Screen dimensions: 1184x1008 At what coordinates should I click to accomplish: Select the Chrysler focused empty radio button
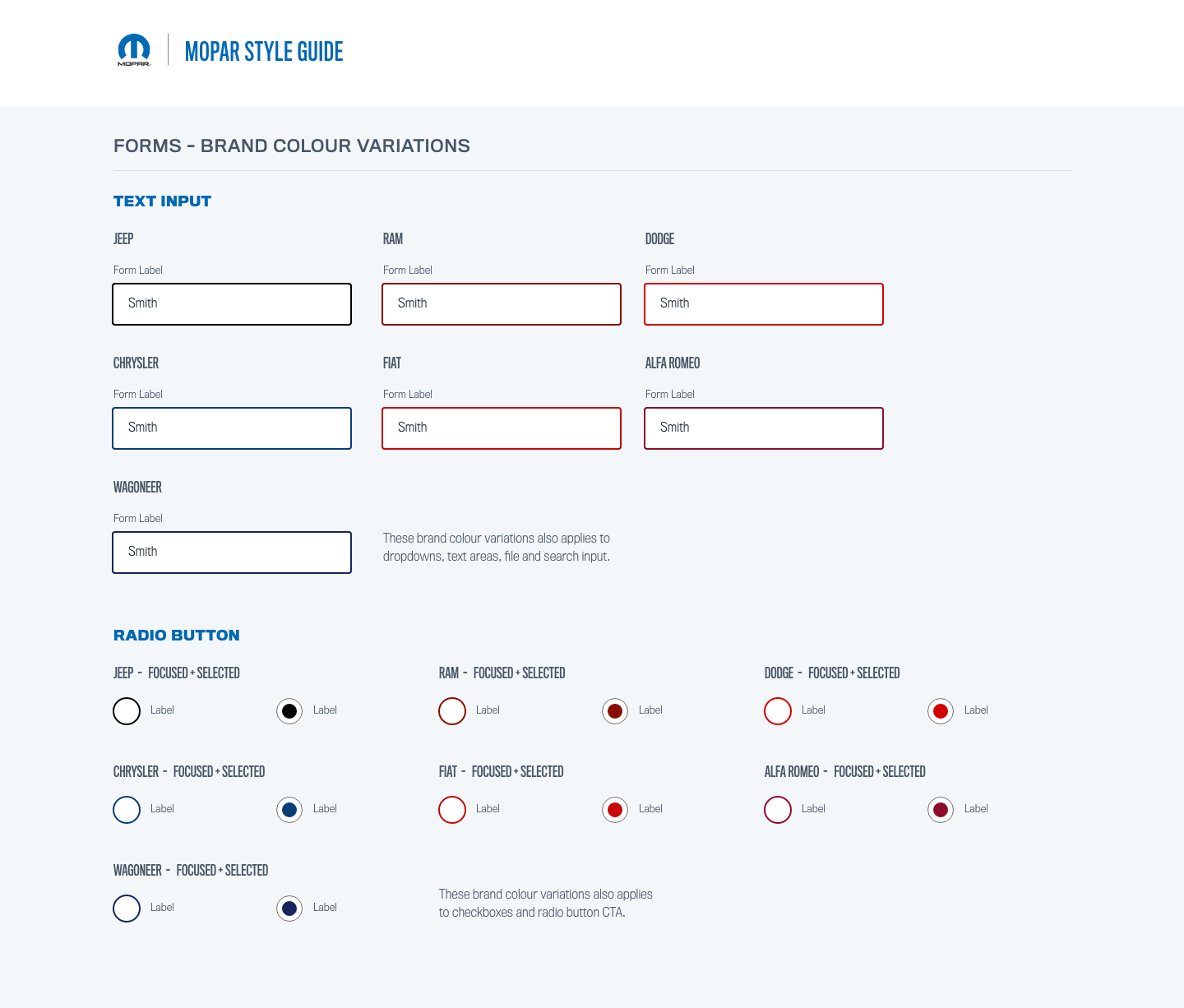click(127, 810)
